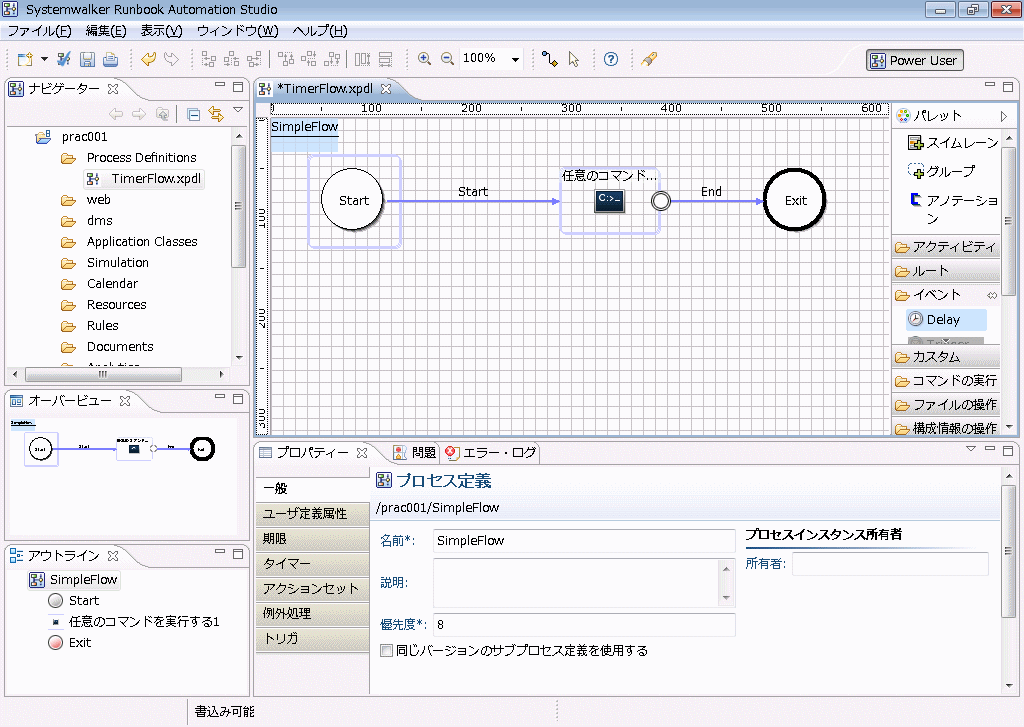The height and width of the screenshot is (727, 1024).
Task: Click the Print toolbar icon
Action: [110, 59]
